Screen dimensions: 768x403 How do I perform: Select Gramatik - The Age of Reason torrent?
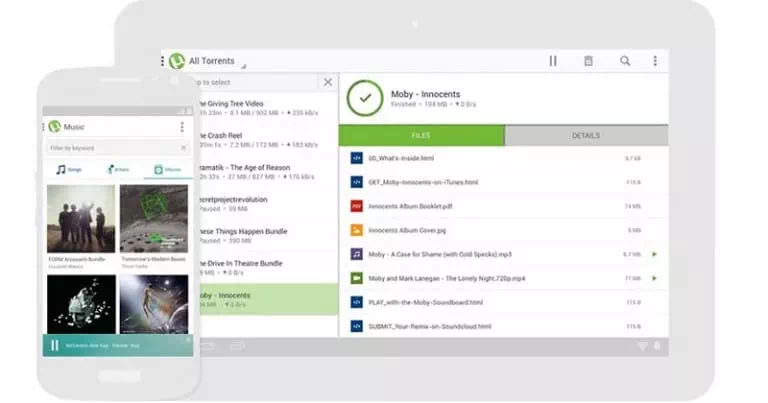[x=268, y=171]
